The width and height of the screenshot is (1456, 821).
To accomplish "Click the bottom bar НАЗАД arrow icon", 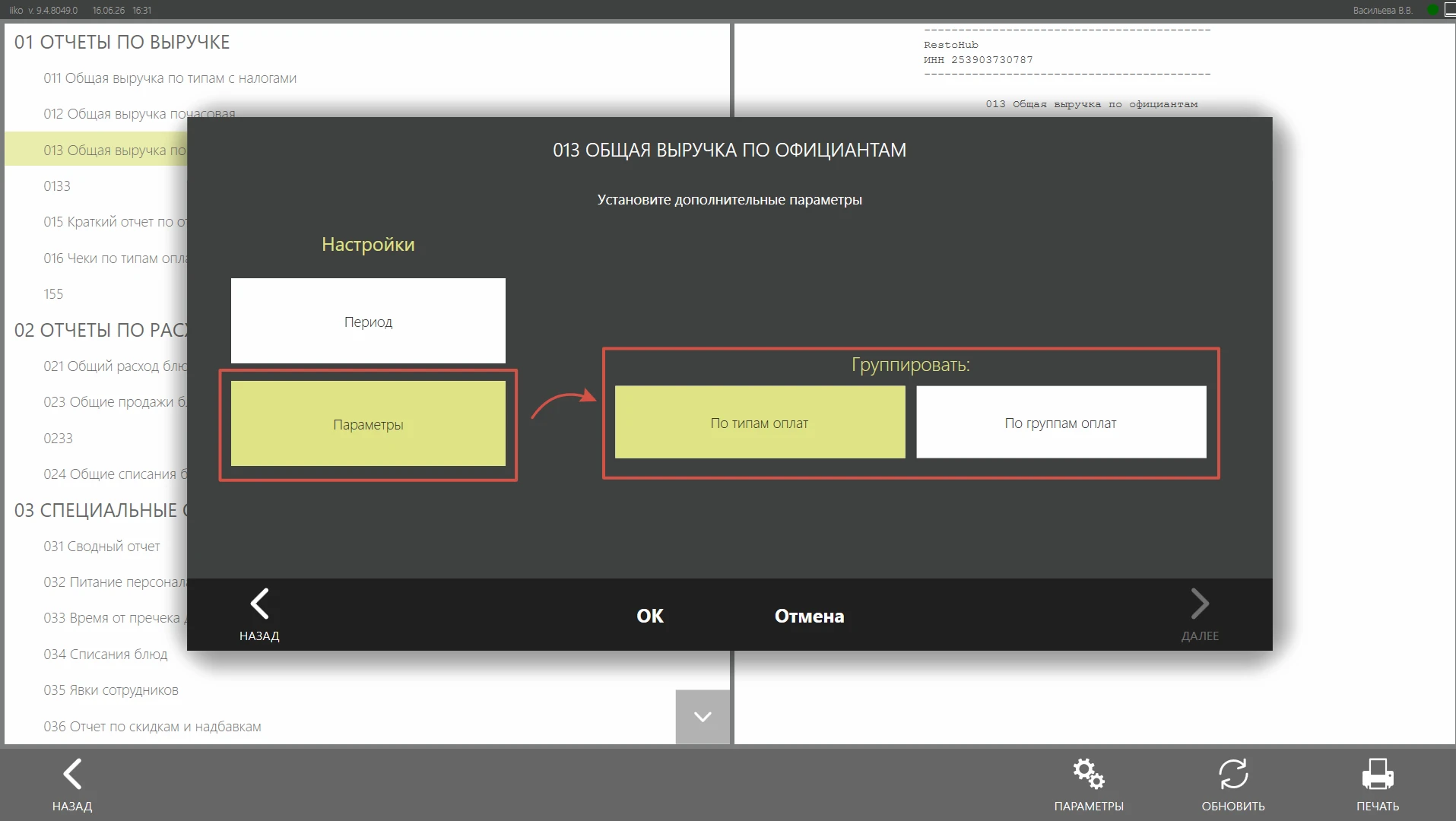I will click(x=72, y=774).
